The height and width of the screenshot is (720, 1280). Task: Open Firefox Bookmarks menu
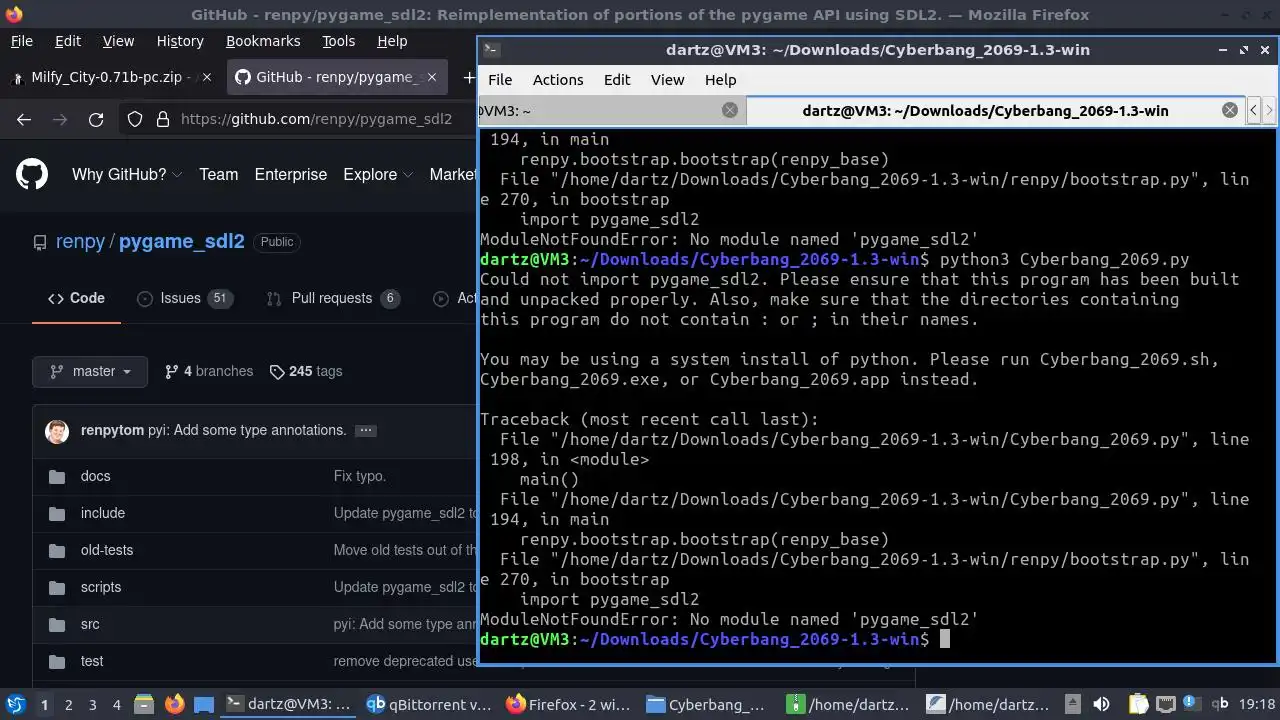tap(263, 41)
